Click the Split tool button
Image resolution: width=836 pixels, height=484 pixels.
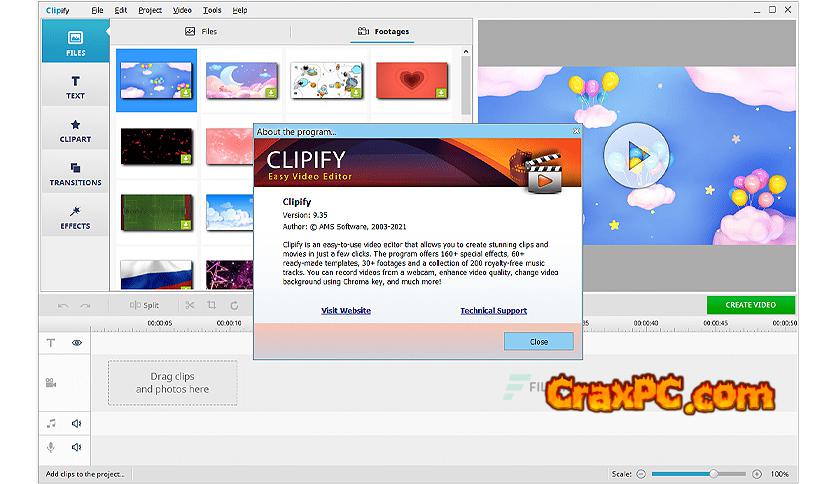point(144,305)
